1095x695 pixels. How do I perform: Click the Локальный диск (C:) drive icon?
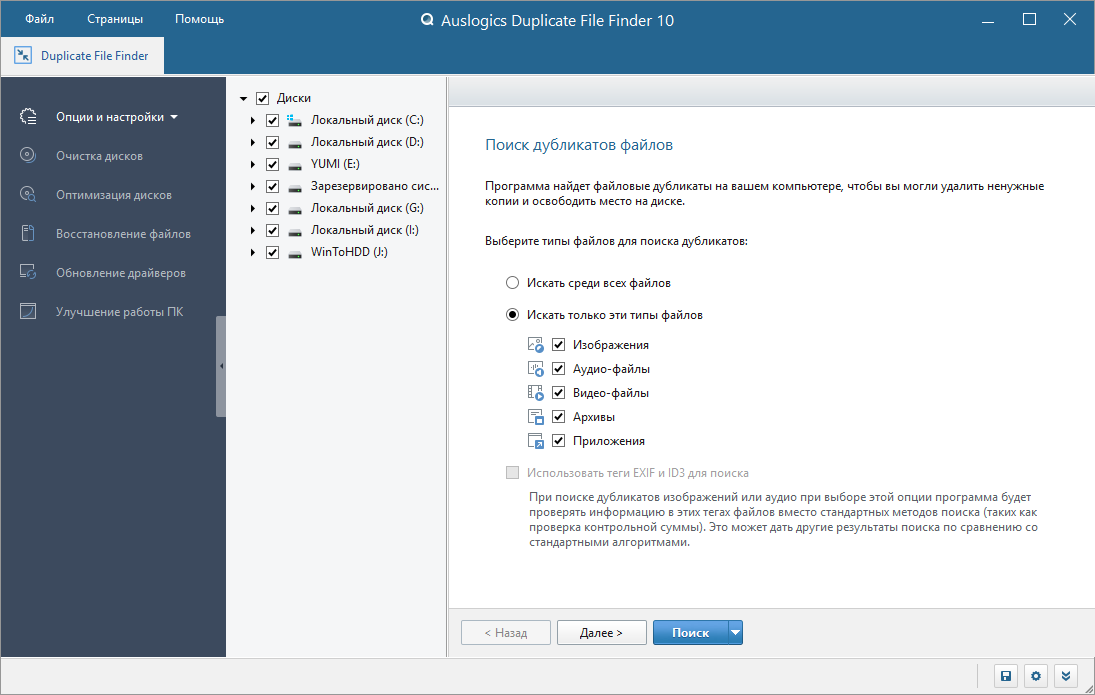(295, 120)
